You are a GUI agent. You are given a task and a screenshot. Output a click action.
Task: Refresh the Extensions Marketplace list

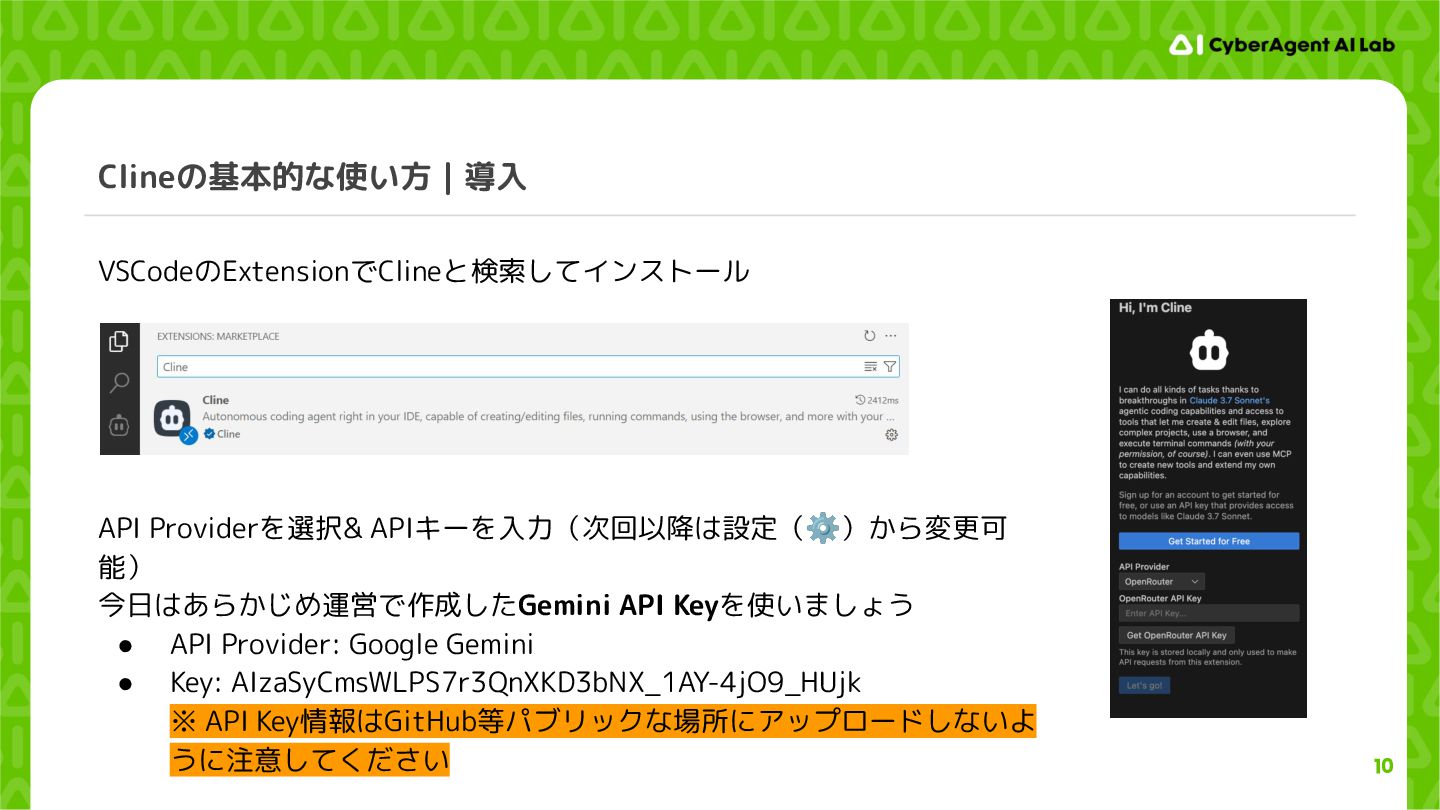click(870, 336)
